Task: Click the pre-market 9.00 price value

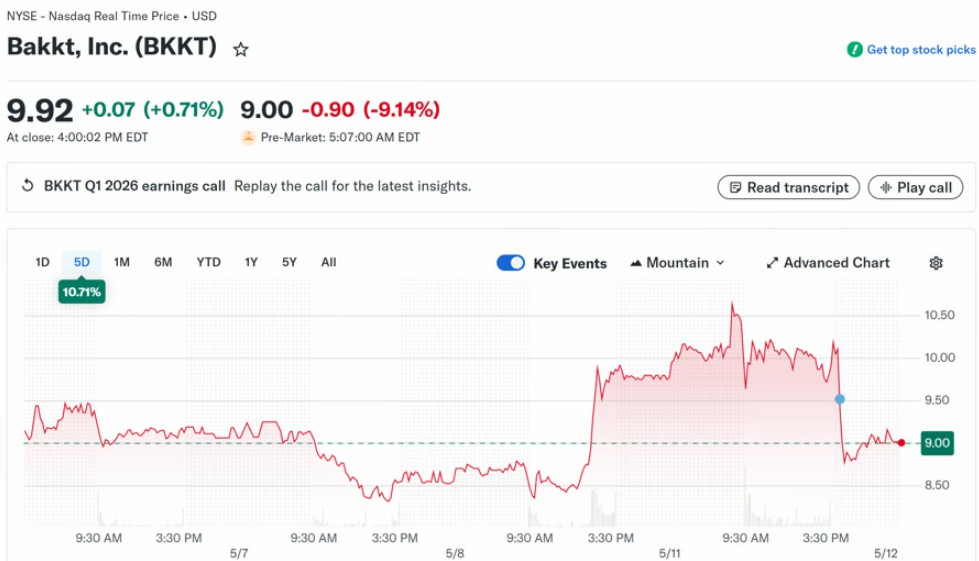Action: click(267, 110)
